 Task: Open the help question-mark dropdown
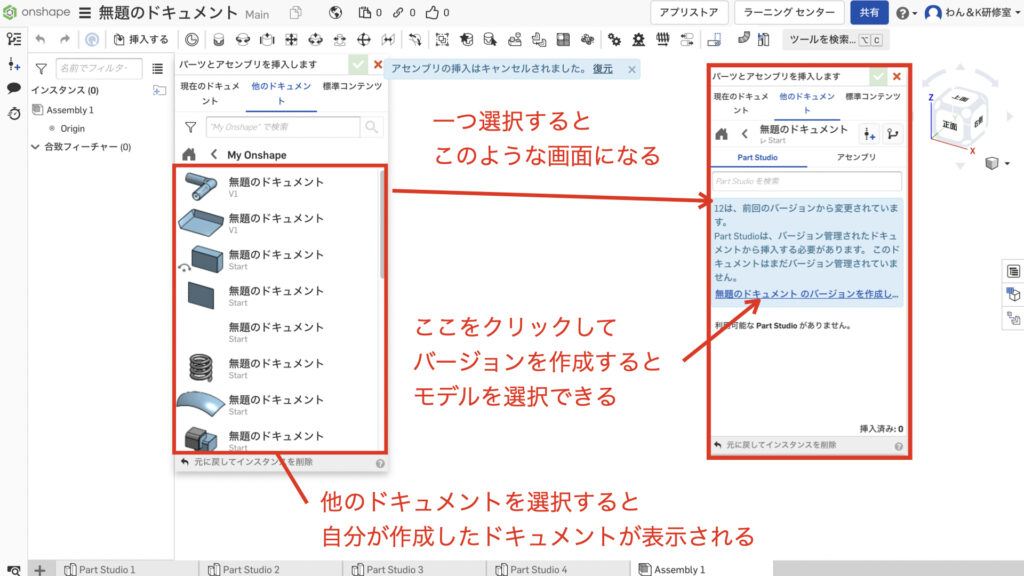(906, 12)
